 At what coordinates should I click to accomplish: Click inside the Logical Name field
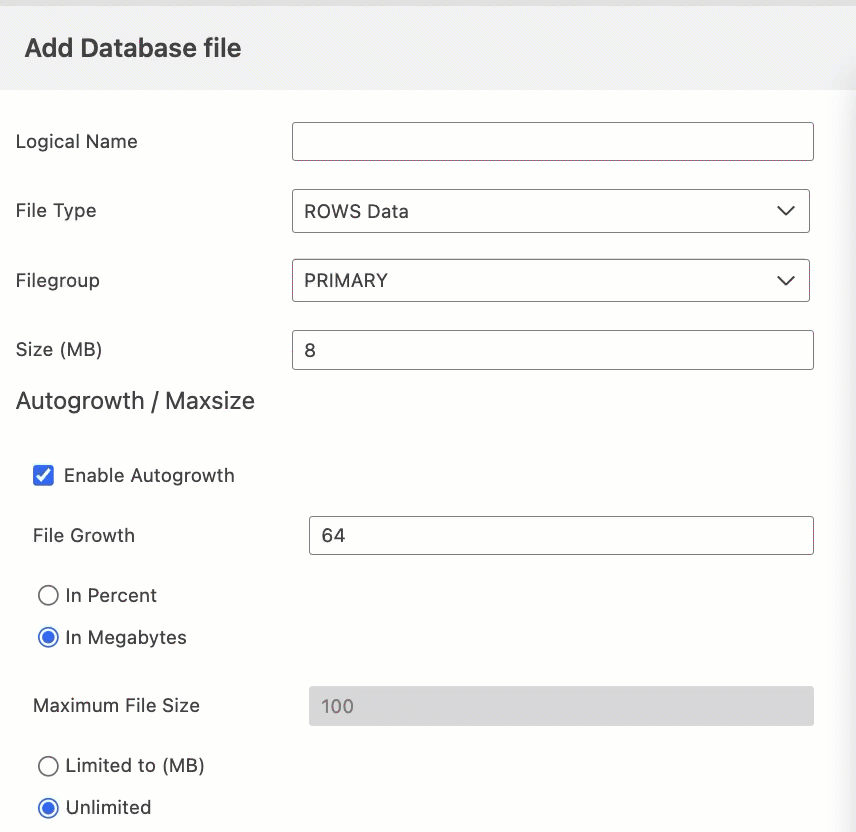tap(552, 141)
